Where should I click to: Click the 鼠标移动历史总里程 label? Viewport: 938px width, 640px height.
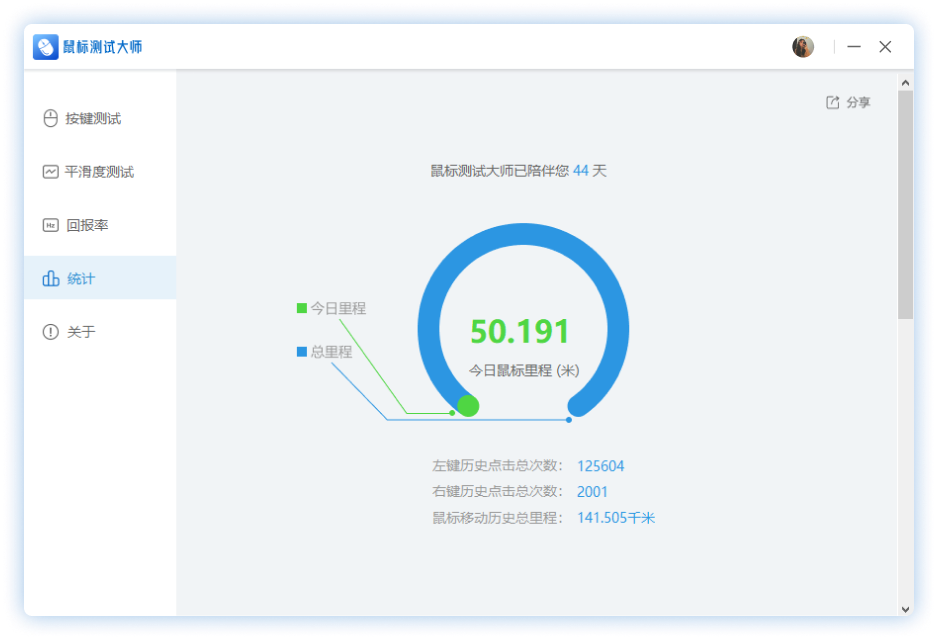497,518
